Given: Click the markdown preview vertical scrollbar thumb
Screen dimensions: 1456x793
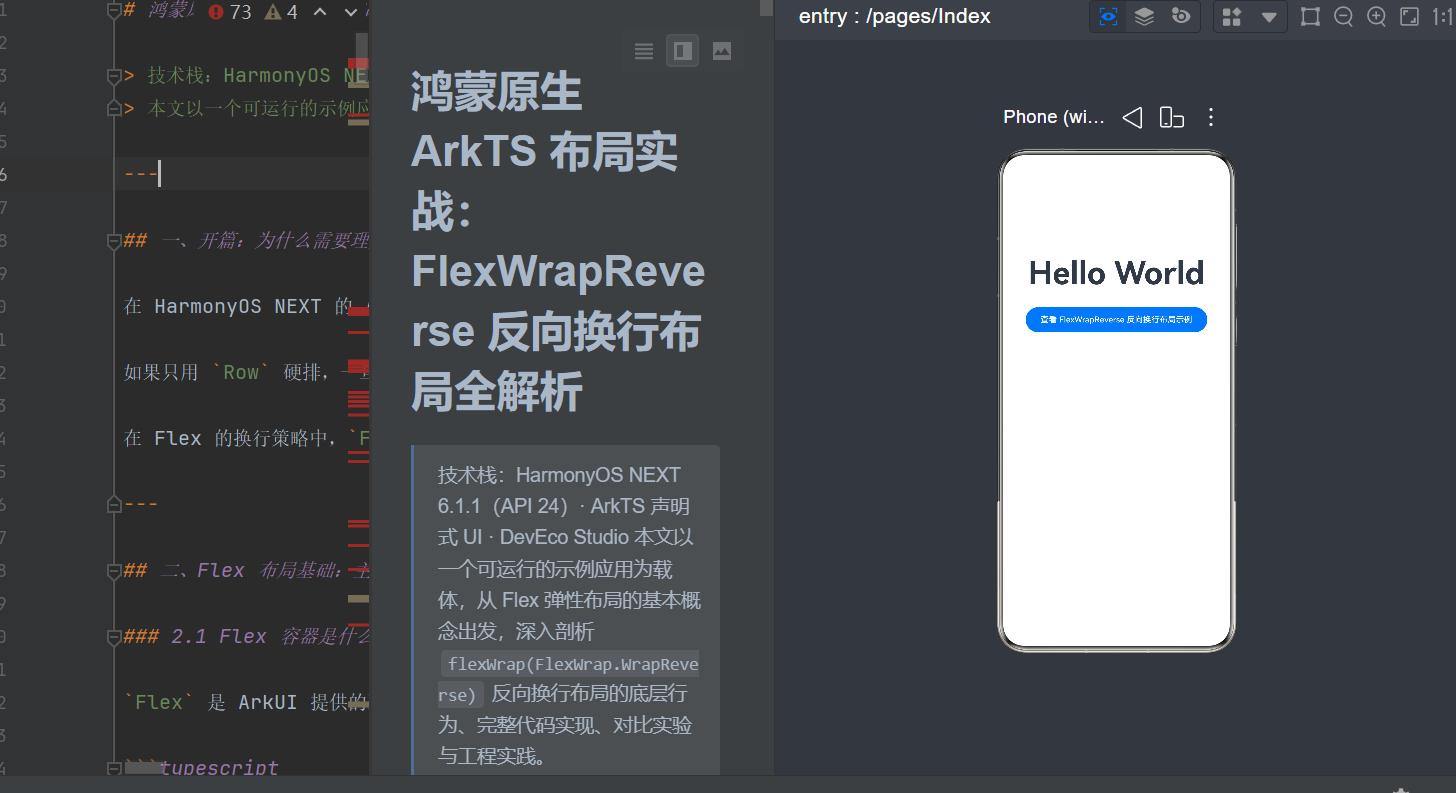Looking at the screenshot, I should click(x=766, y=8).
